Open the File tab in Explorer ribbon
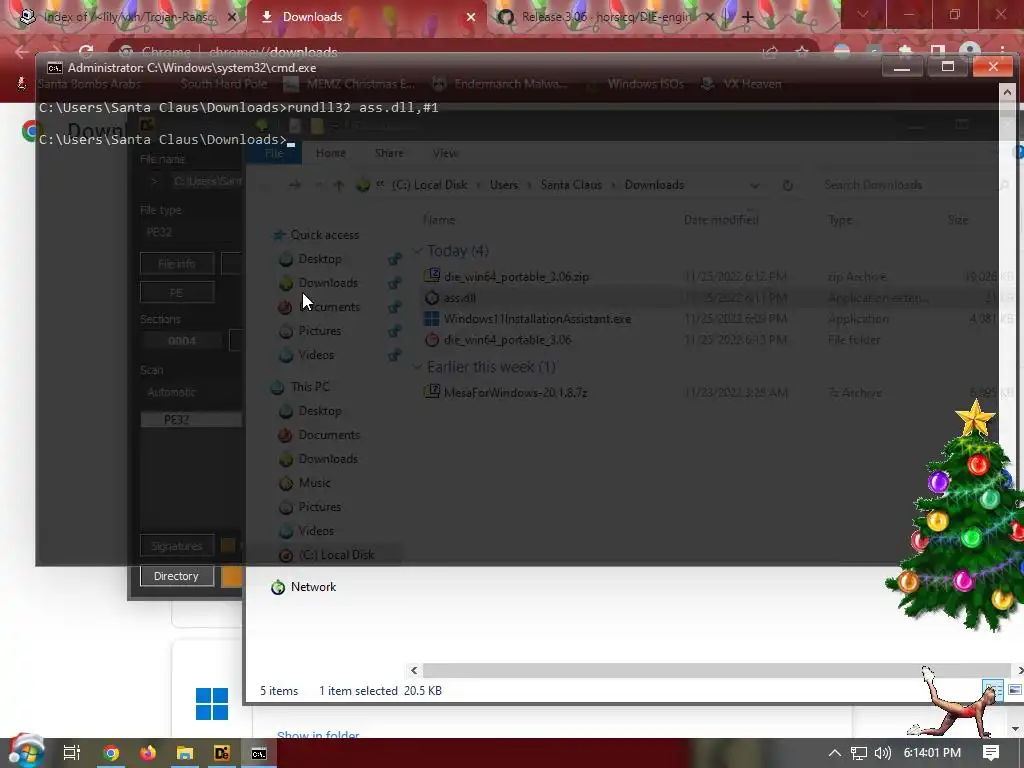Screen dimensions: 1024x768 [x=274, y=153]
